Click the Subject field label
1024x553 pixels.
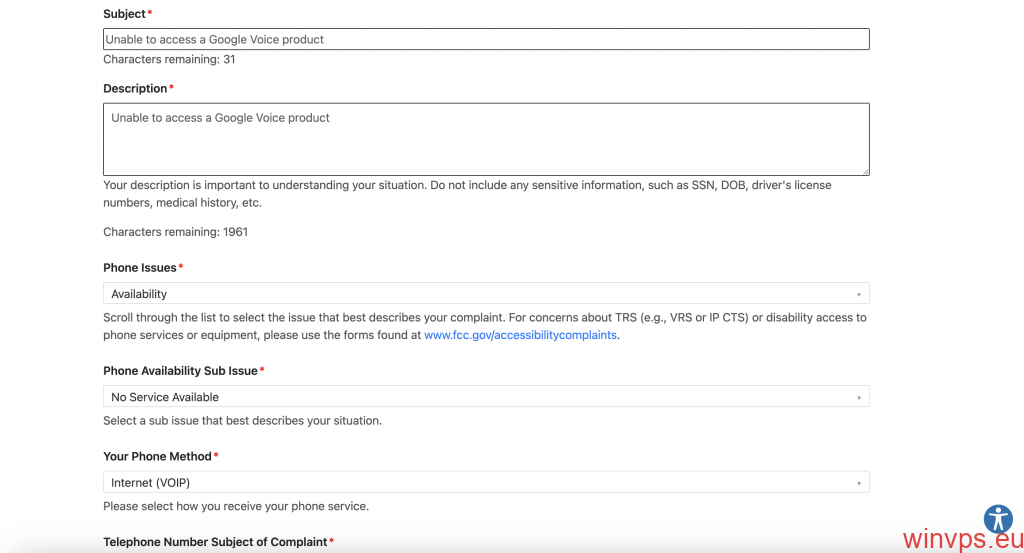[124, 14]
